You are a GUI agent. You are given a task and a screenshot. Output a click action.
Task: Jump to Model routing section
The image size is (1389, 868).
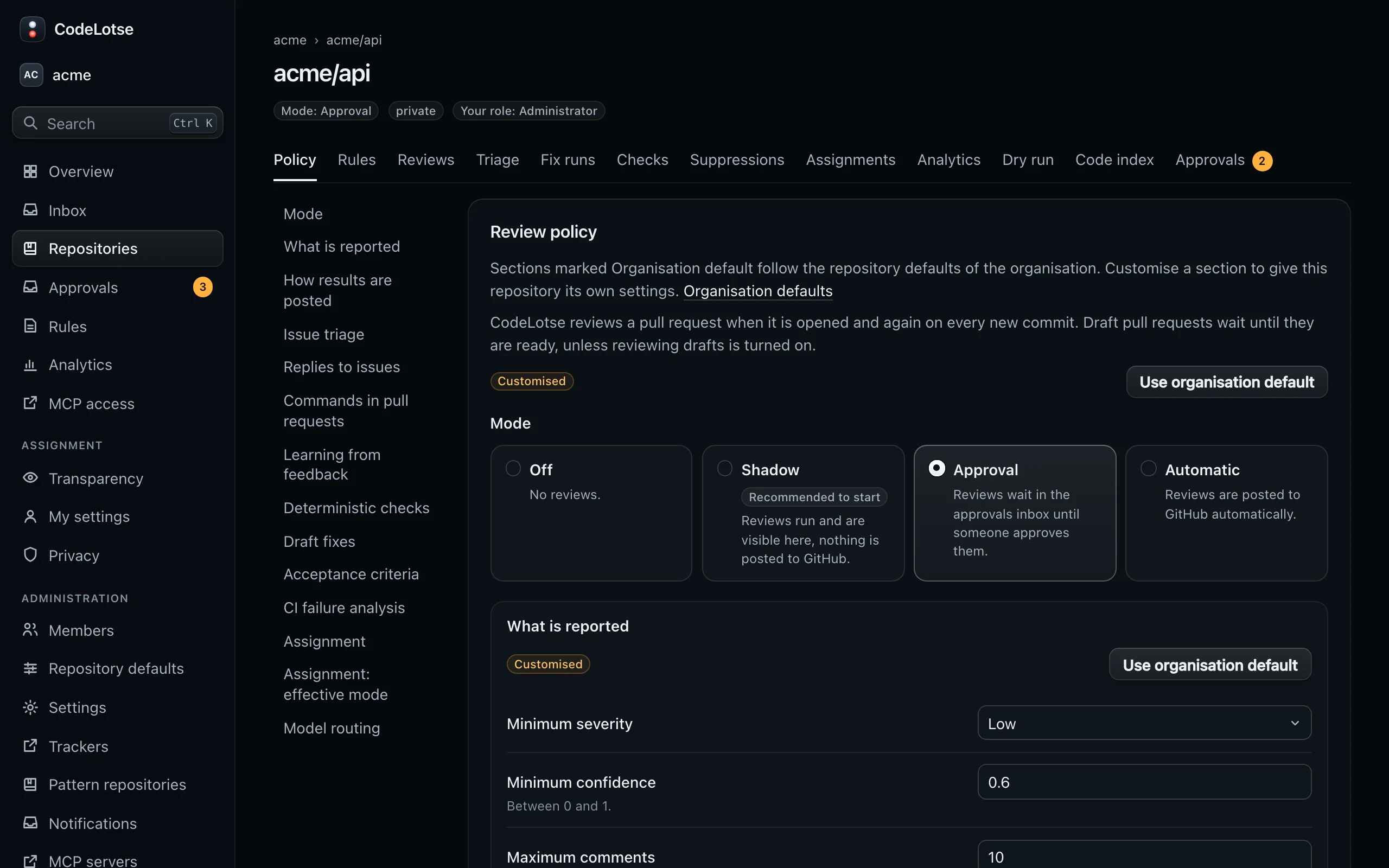click(332, 728)
